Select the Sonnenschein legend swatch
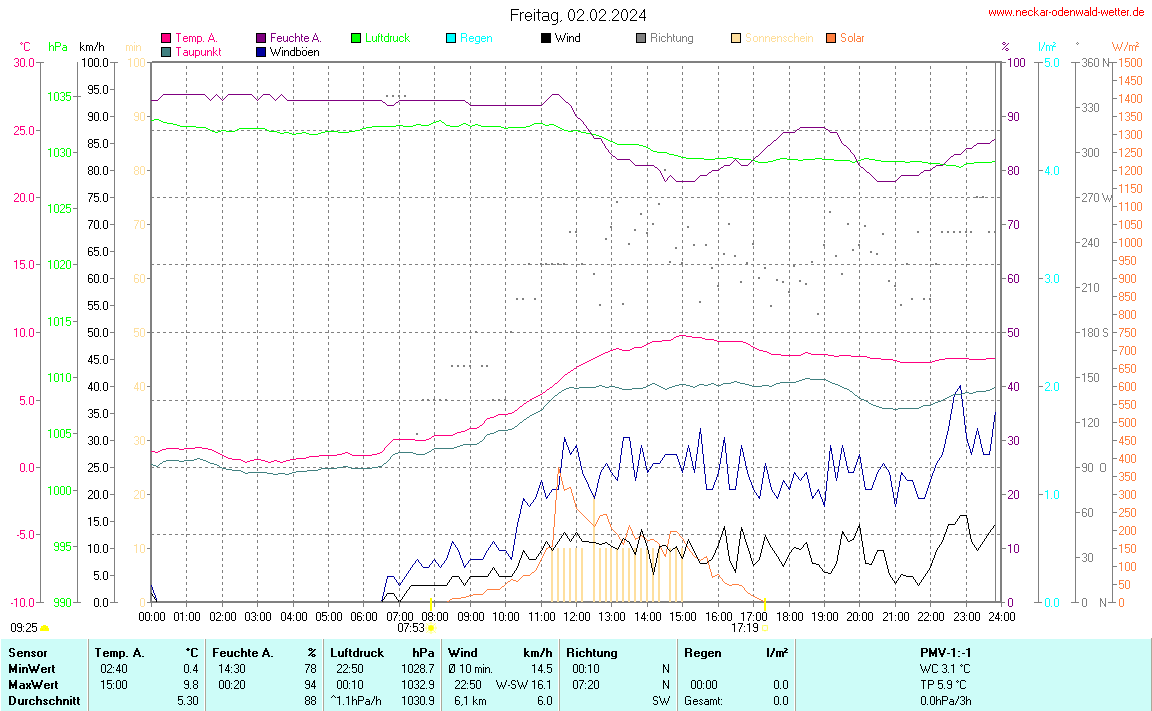The height and width of the screenshot is (711, 1152). click(x=736, y=38)
